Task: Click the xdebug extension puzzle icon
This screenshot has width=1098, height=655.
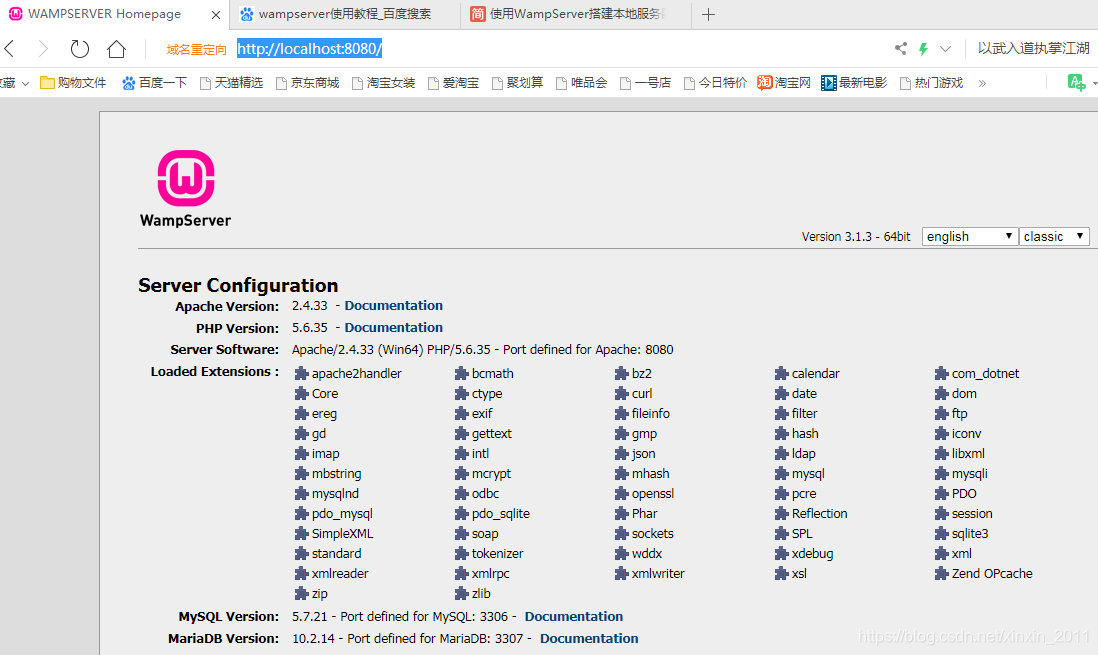Action: click(781, 553)
